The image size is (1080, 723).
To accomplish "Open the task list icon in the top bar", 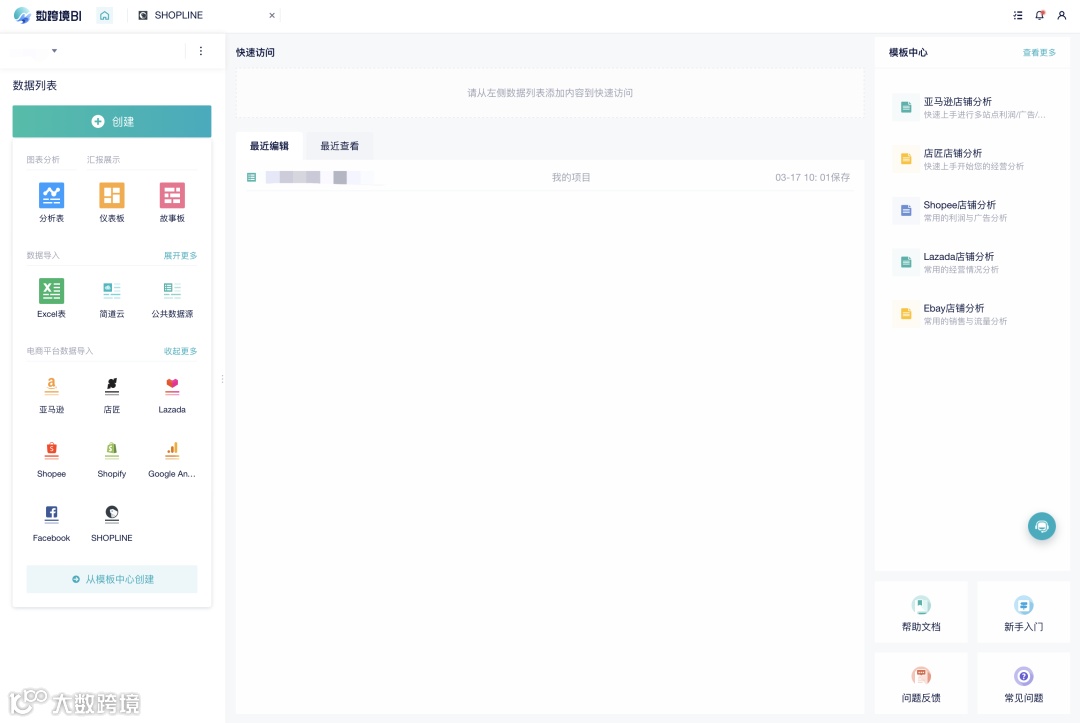I will point(1017,15).
